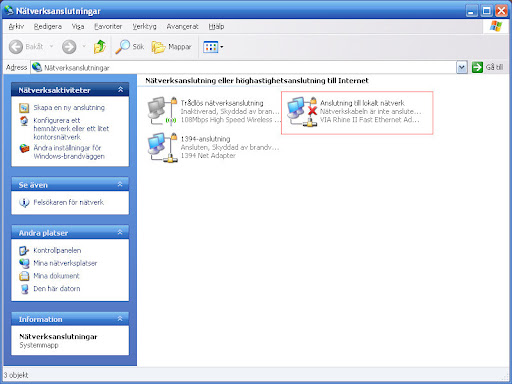Click the 1394 Net Adapter text

pyautogui.click(x=208, y=156)
